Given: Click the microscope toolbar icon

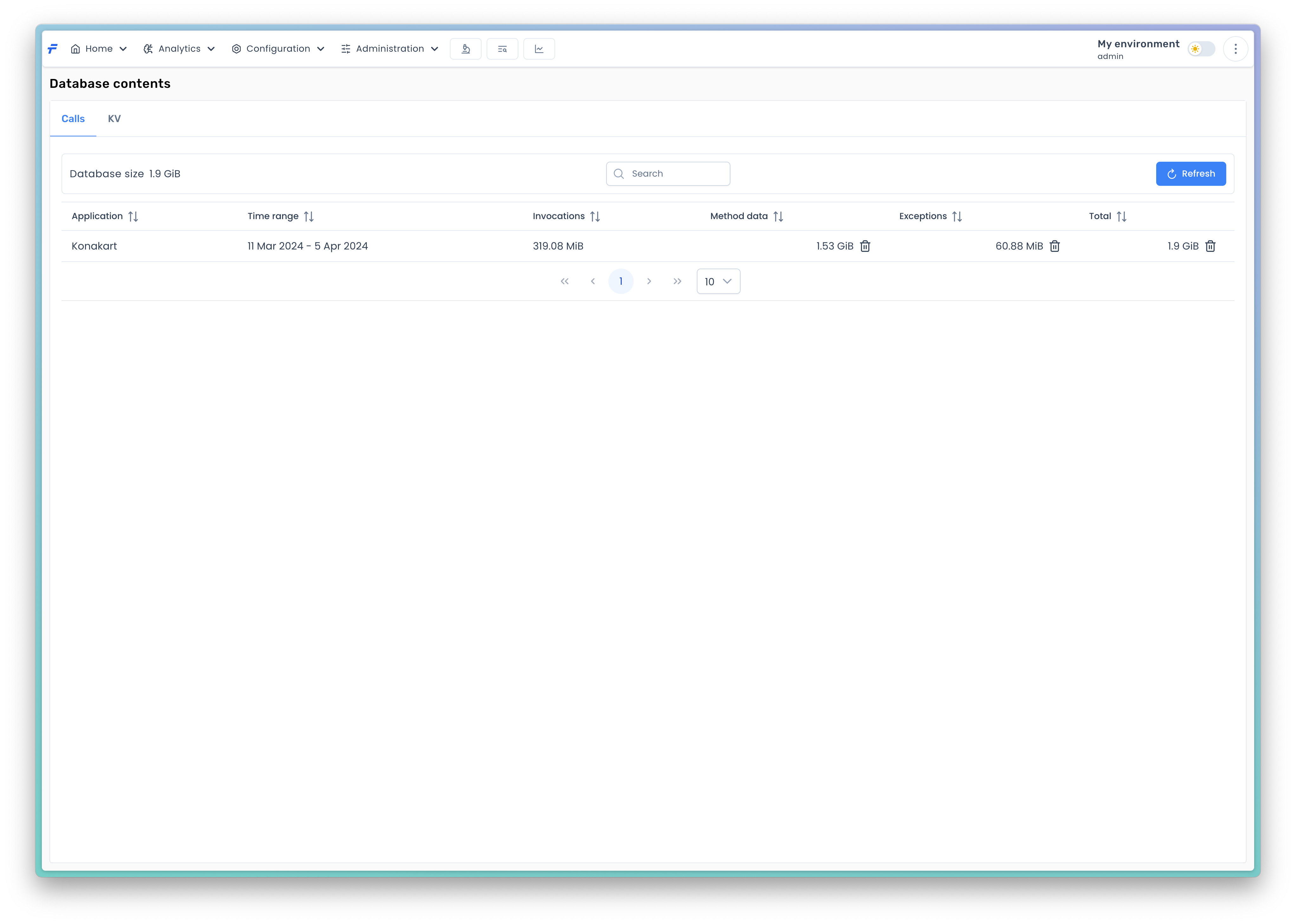Looking at the screenshot, I should pyautogui.click(x=465, y=49).
